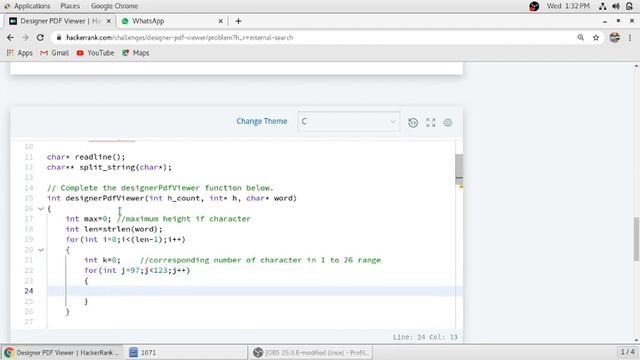Viewport: 640px width, 360px height.
Task: Open the language dropdown showing C
Action: click(349, 122)
